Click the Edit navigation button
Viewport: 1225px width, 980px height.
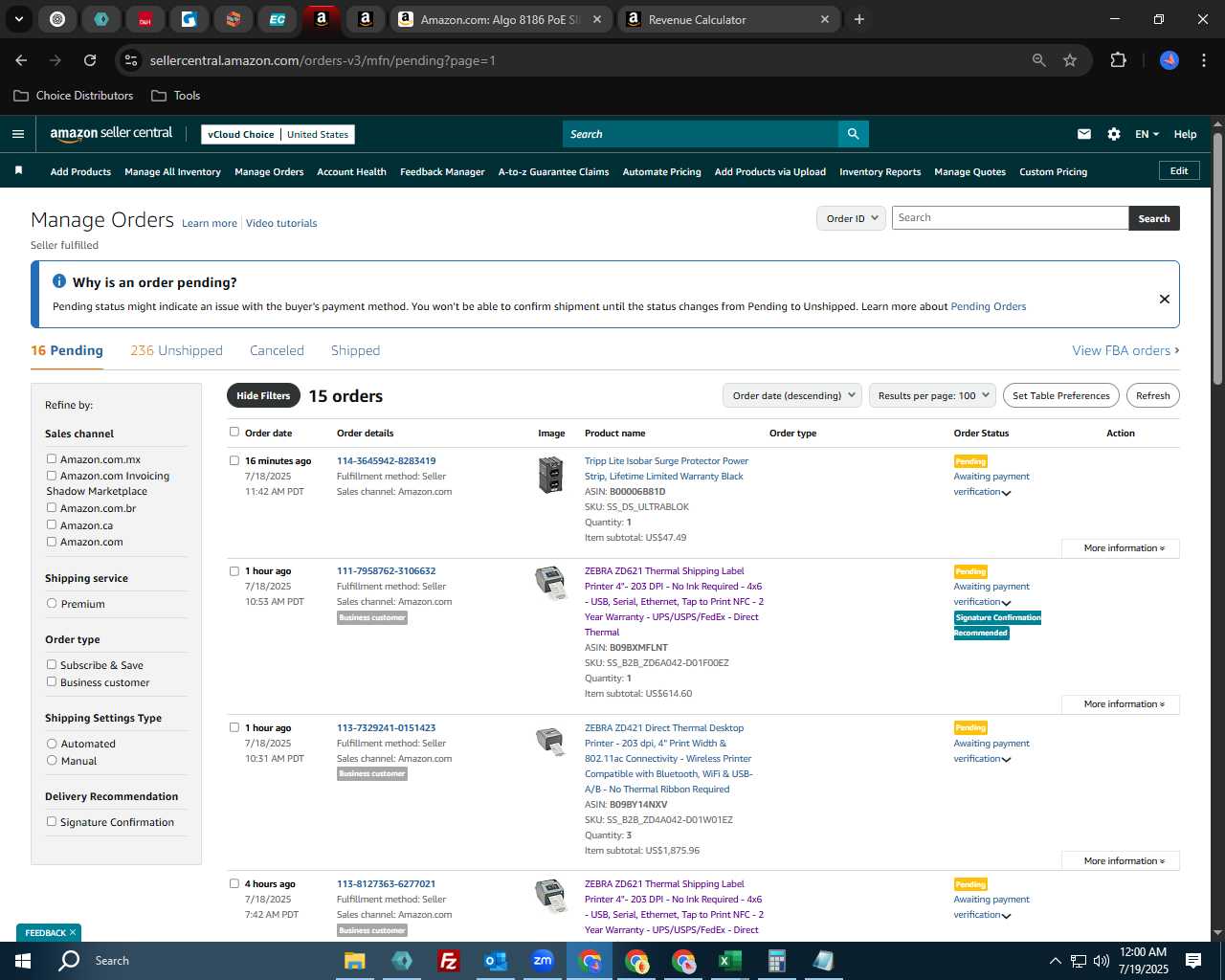click(x=1179, y=170)
